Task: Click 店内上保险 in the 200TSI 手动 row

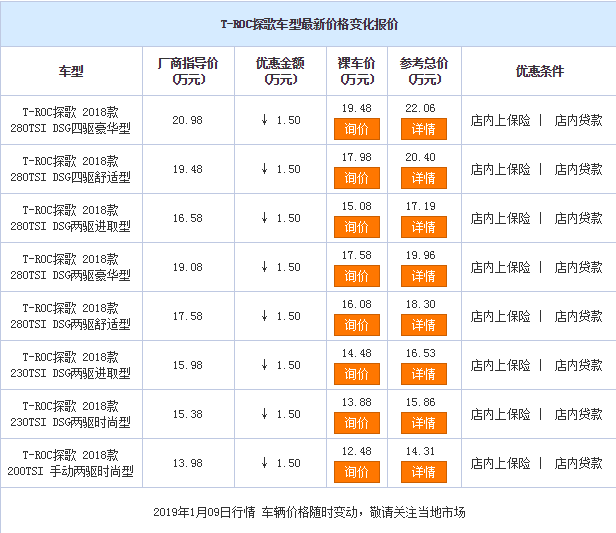Action: pyautogui.click(x=500, y=463)
